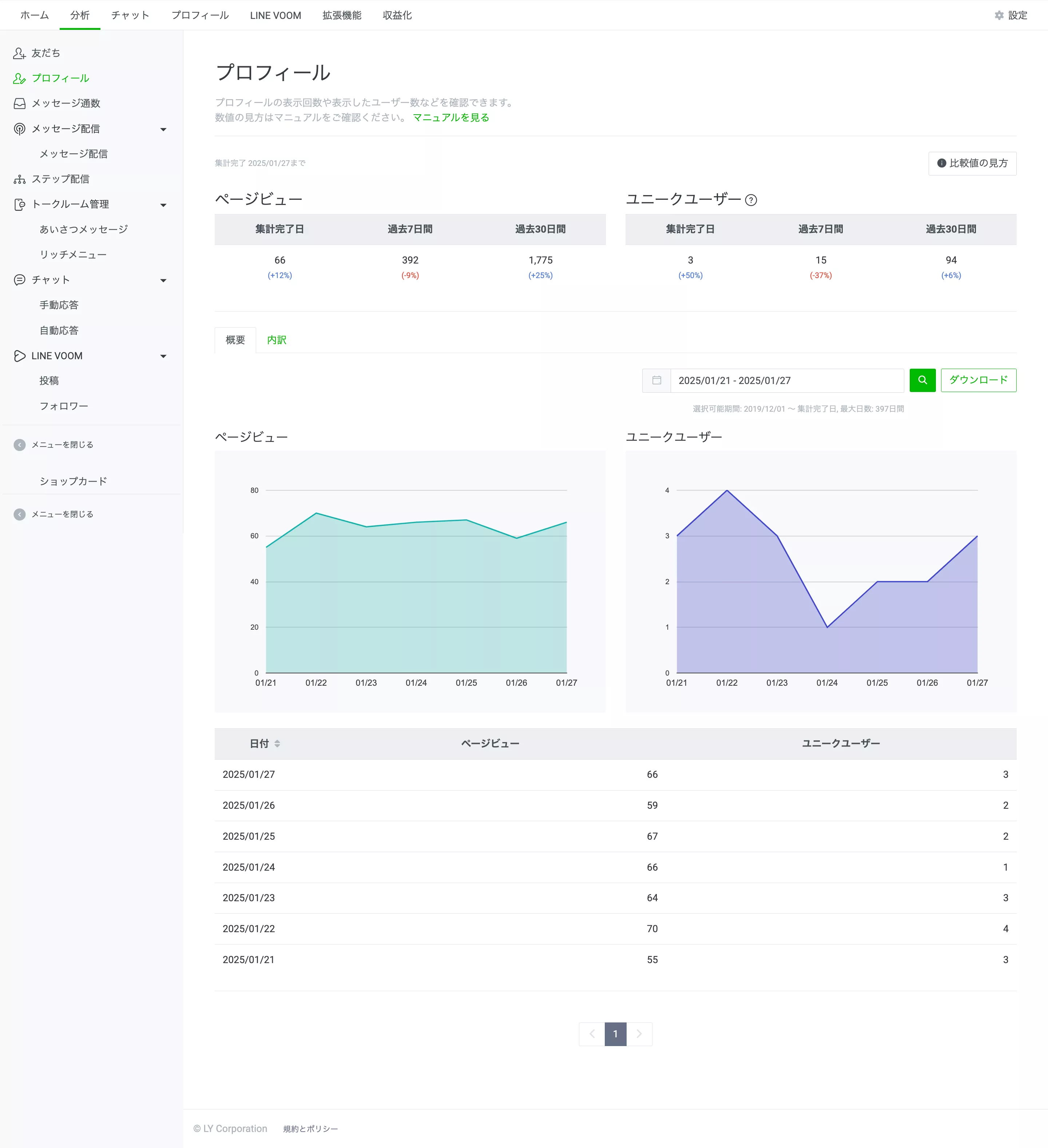Viewport: 1048px width, 1148px height.
Task: Open the マニュアルを見る link
Action: coord(451,117)
